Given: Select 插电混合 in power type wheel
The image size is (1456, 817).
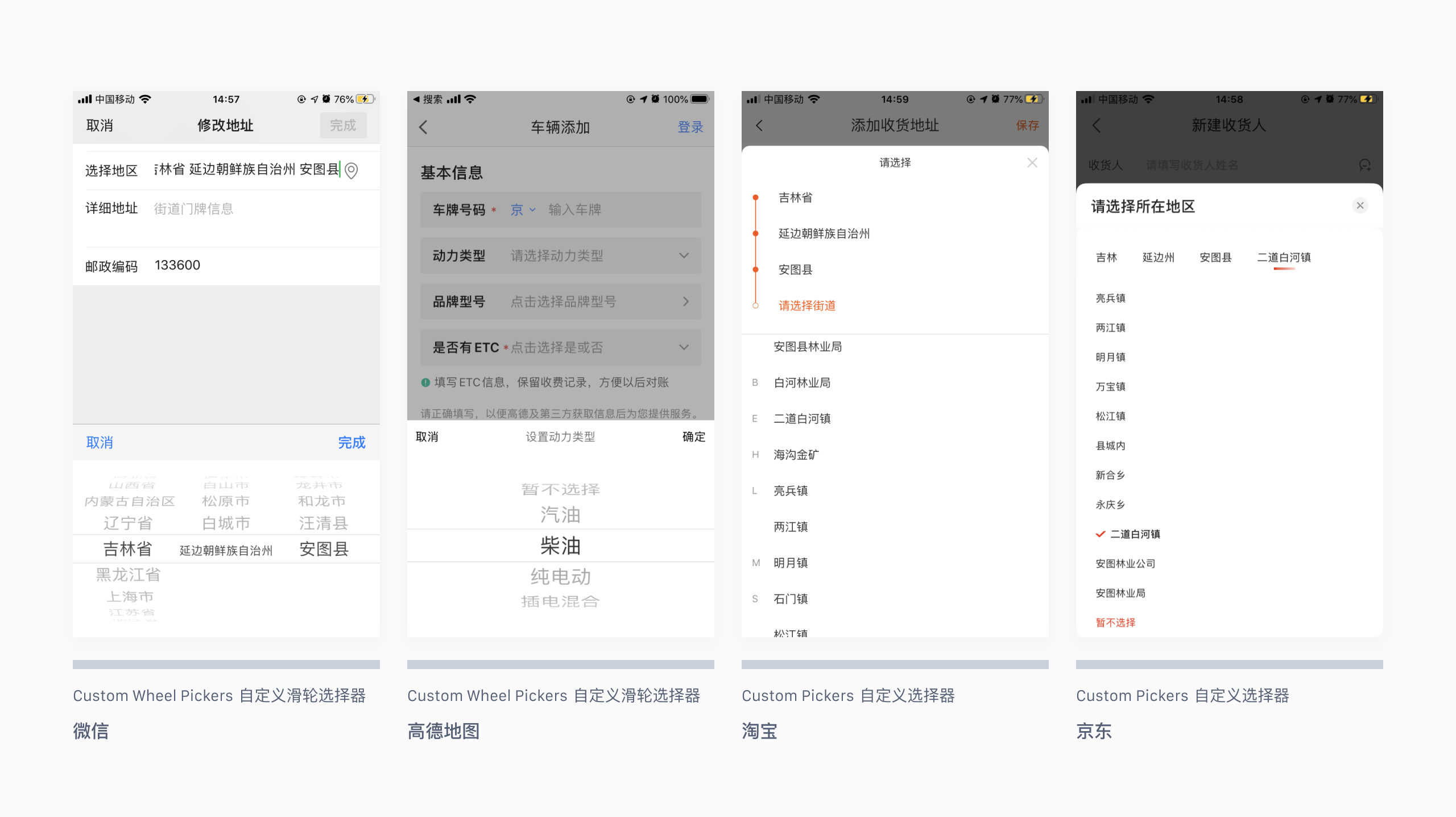Looking at the screenshot, I should [x=560, y=601].
